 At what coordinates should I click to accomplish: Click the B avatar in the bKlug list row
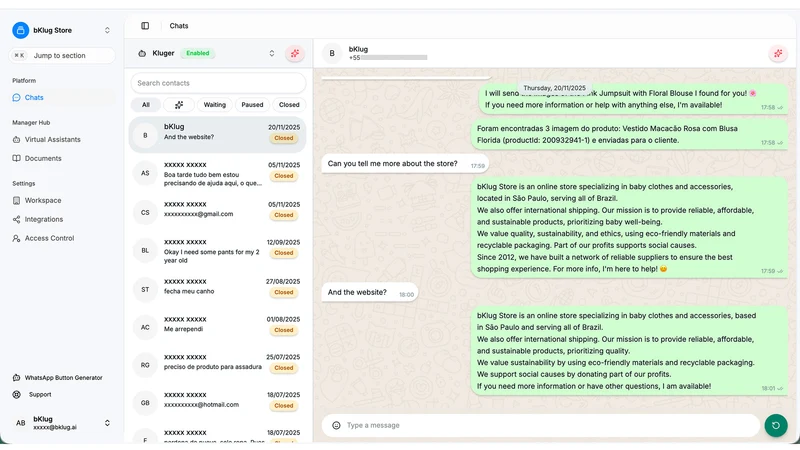tap(145, 135)
